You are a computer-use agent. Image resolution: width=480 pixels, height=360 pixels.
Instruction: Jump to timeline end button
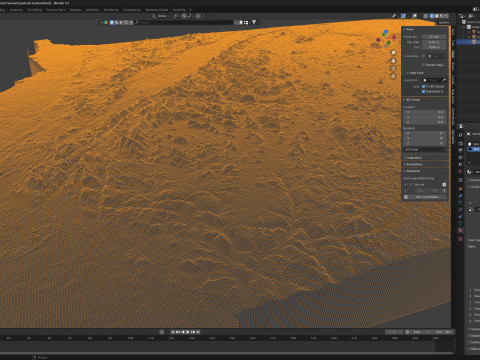coord(198,332)
